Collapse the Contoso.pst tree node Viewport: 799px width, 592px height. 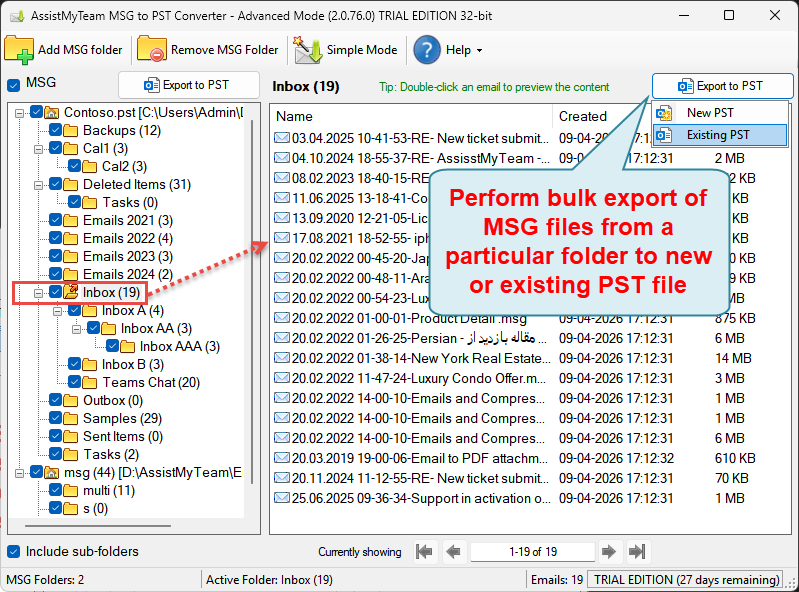tap(19, 113)
